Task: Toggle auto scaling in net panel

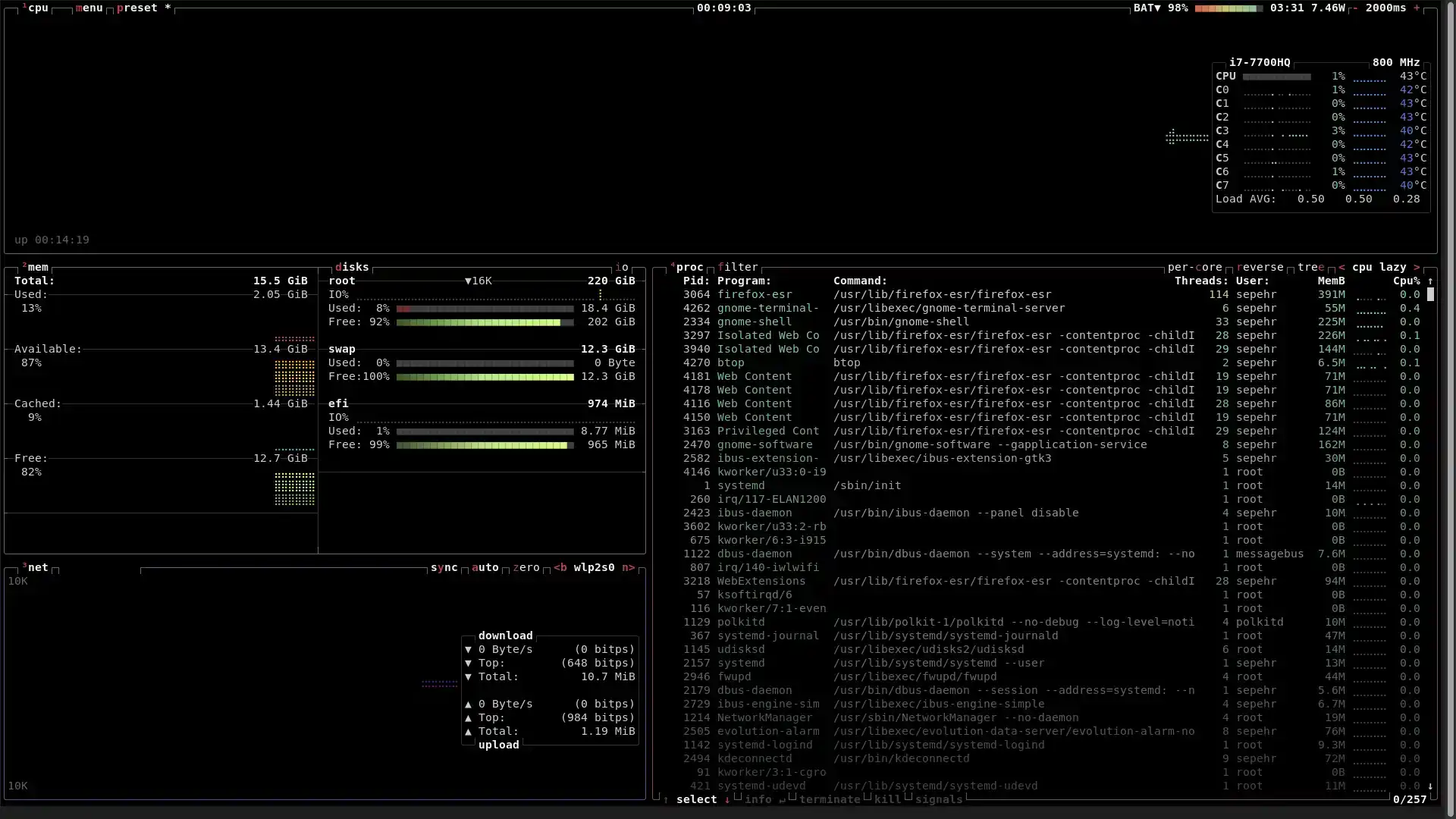Action: click(485, 567)
